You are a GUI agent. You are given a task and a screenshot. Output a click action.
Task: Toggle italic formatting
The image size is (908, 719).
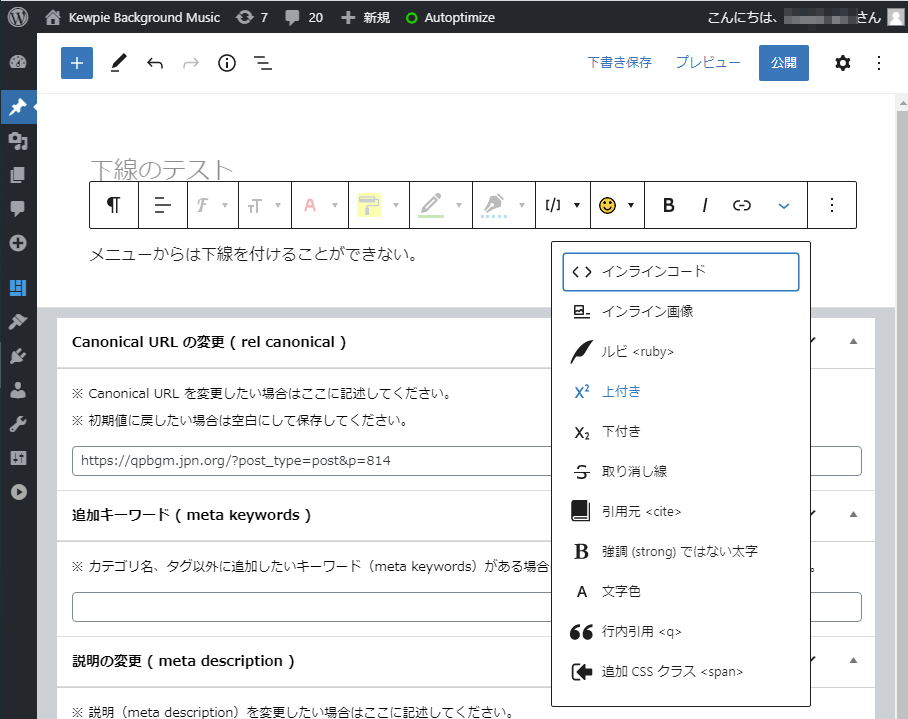pos(705,205)
